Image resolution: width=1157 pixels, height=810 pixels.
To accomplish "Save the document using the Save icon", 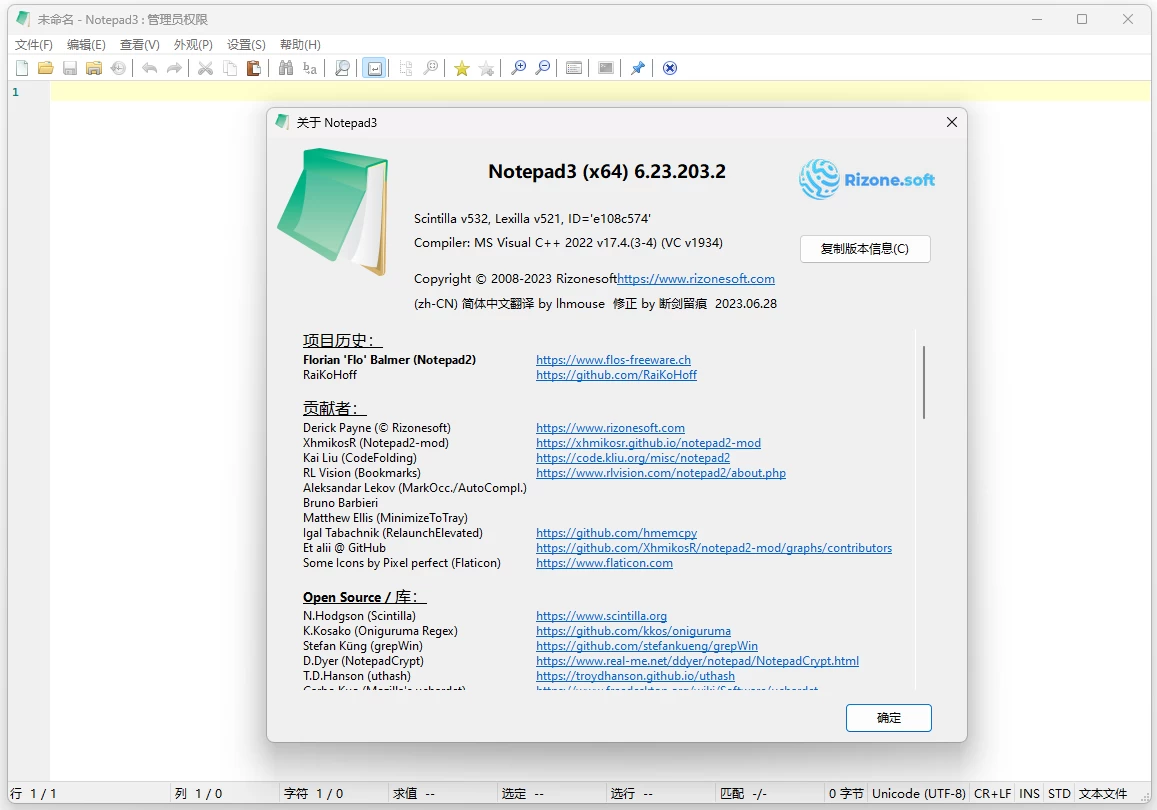I will 70,67.
